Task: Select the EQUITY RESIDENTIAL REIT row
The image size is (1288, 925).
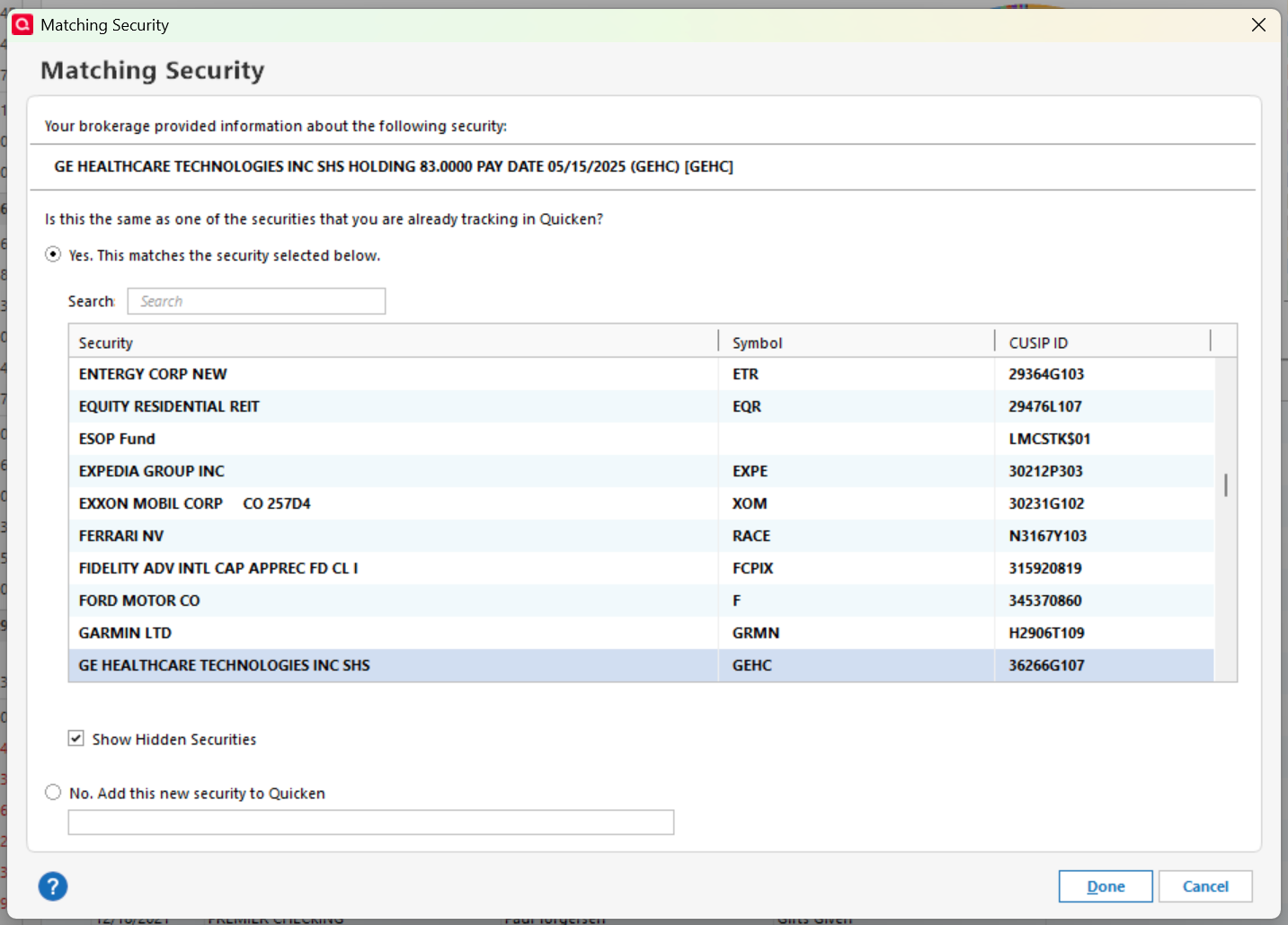Action: 642,406
